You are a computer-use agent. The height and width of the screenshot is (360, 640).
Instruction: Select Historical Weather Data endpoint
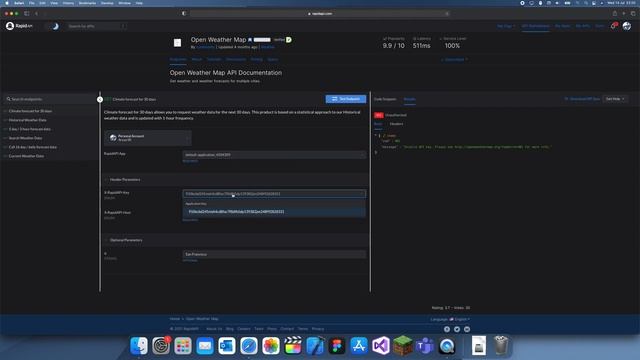(27, 120)
